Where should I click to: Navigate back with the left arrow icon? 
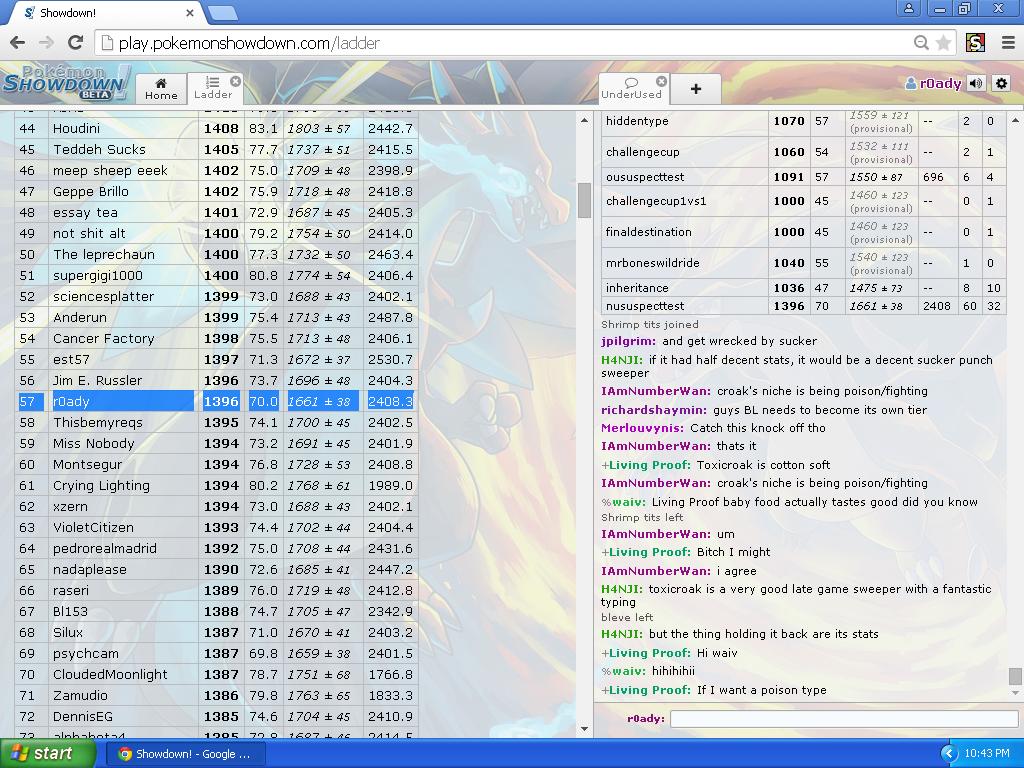17,43
